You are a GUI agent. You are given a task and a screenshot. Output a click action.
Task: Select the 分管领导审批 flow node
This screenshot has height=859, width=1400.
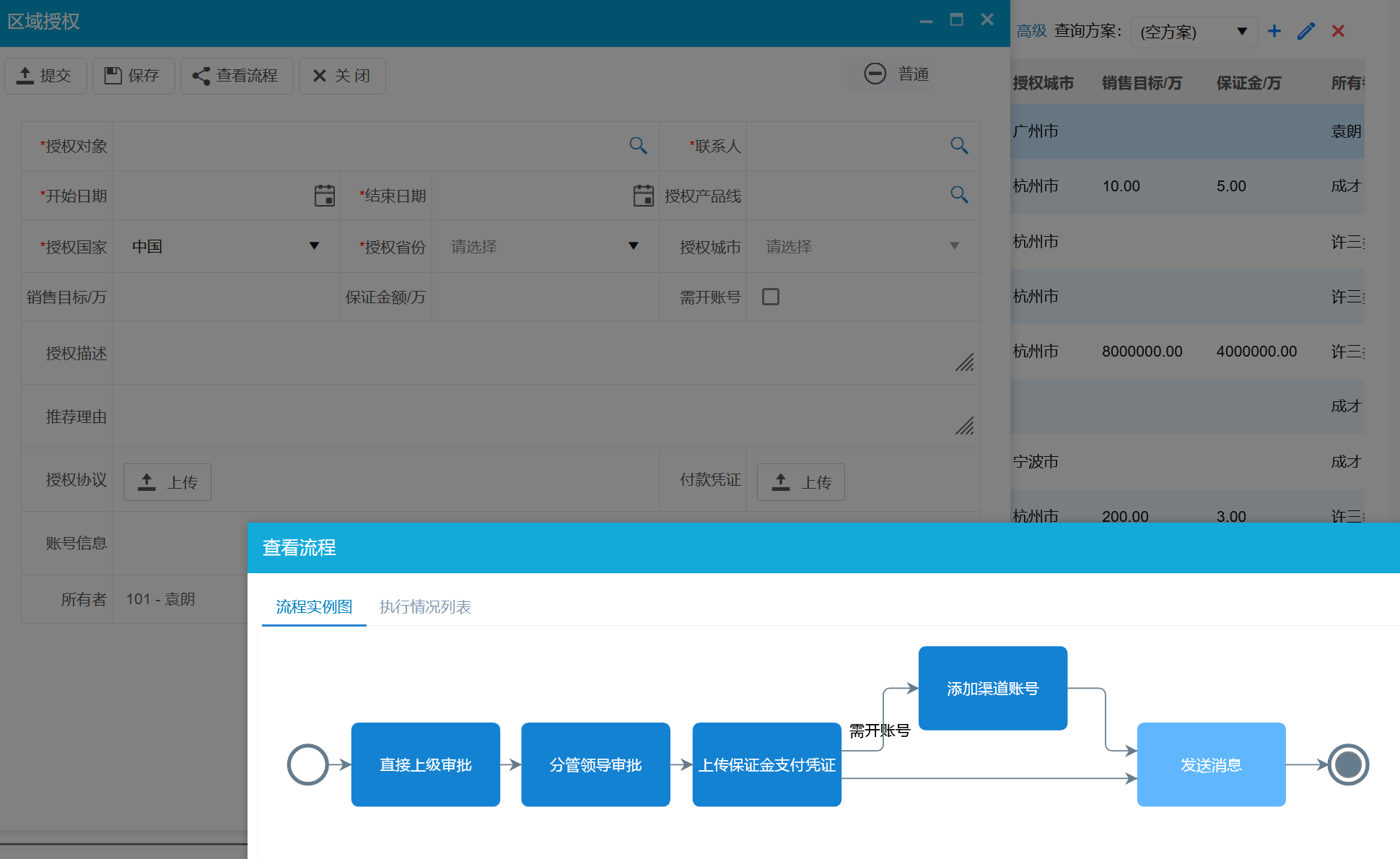point(595,764)
